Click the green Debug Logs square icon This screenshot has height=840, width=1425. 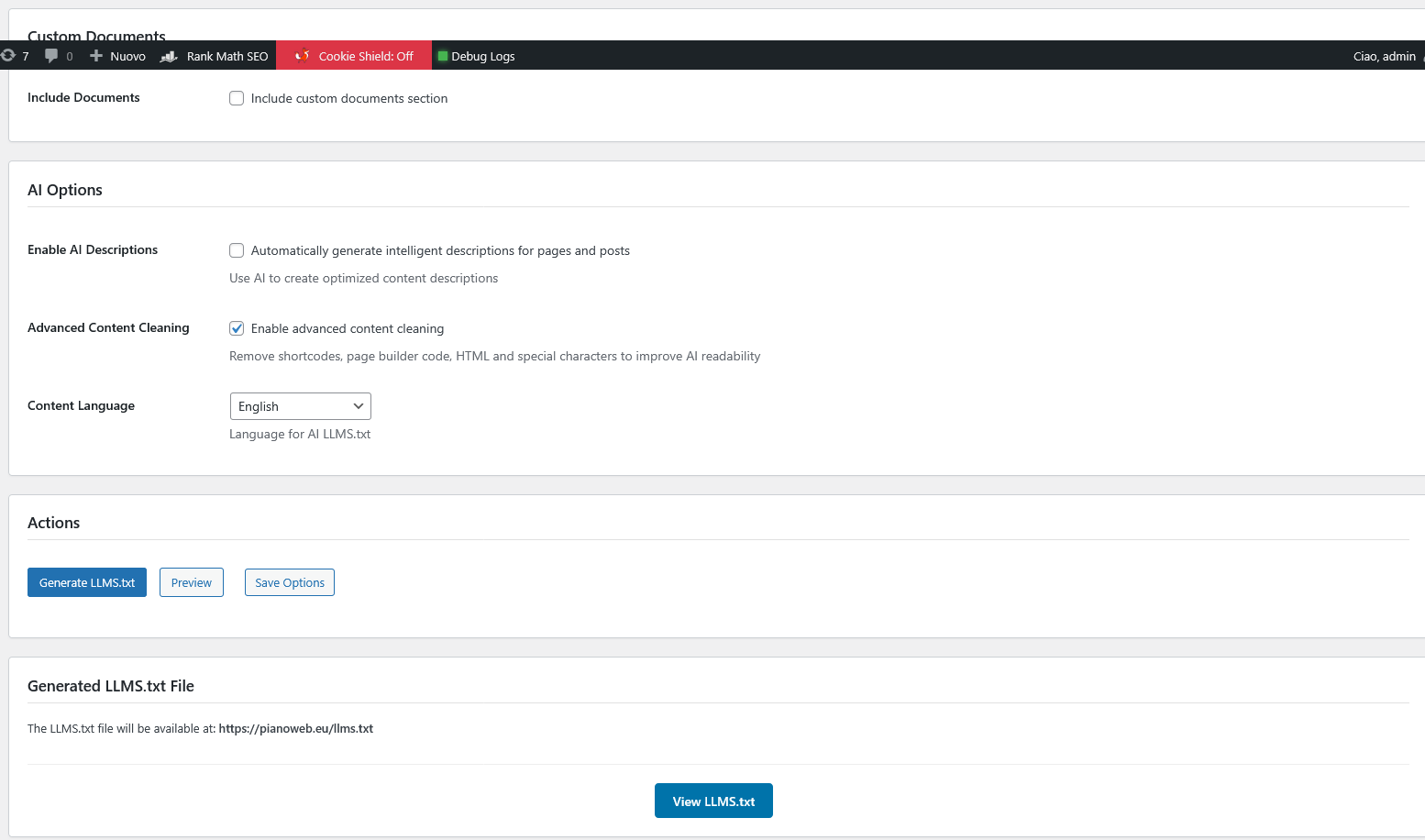445,55
